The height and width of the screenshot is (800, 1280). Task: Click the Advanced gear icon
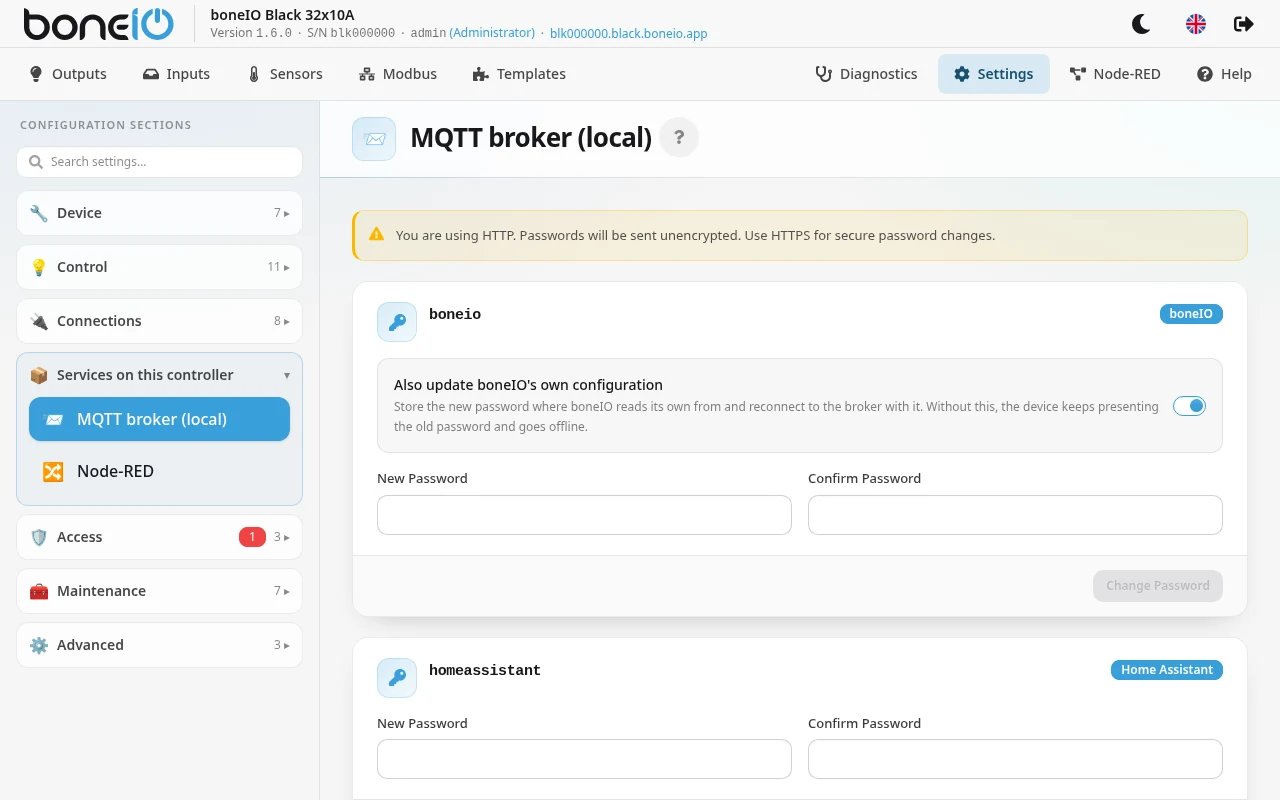[39, 645]
